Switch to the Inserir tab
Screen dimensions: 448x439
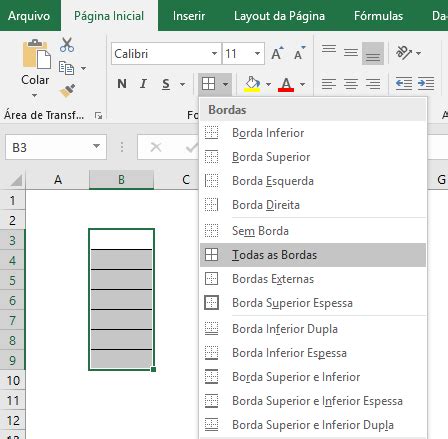[189, 16]
